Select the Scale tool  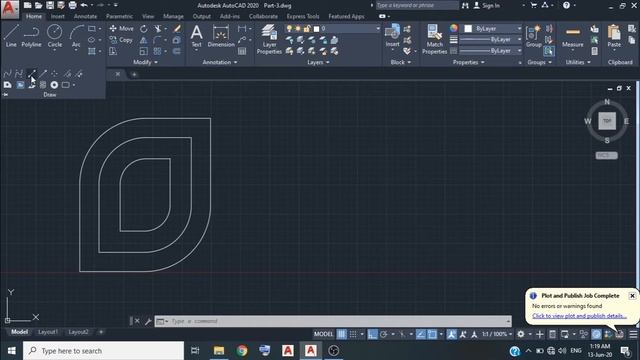(144, 51)
